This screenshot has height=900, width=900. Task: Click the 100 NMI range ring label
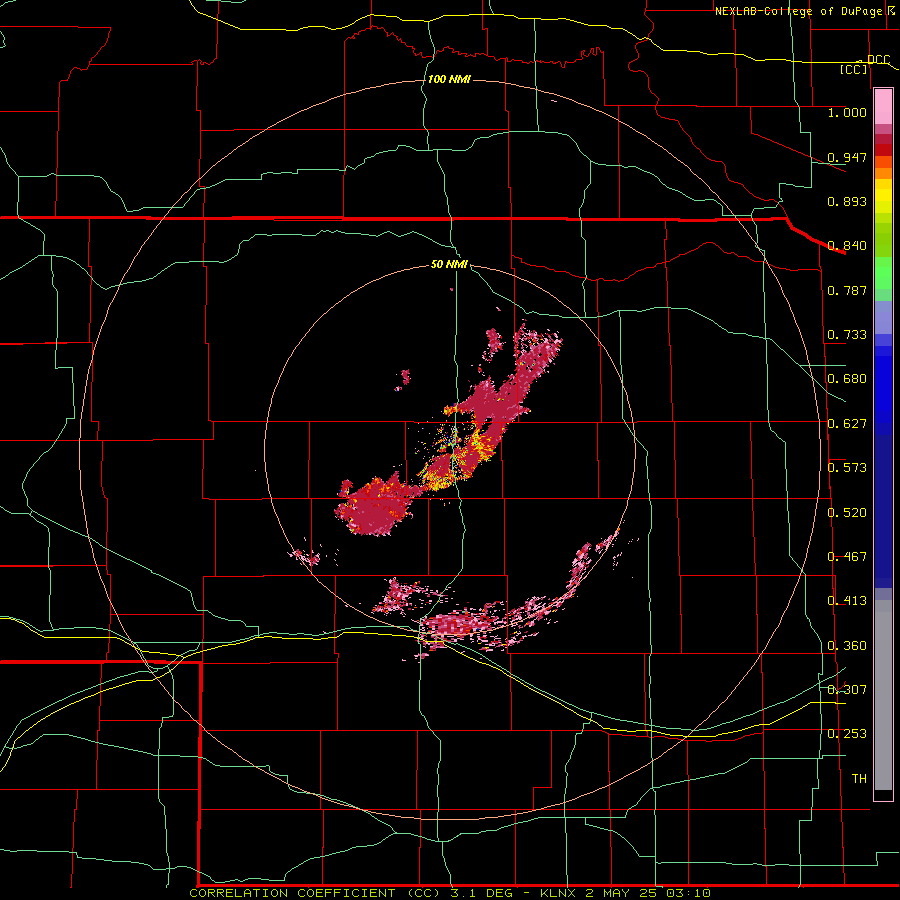pyautogui.click(x=449, y=79)
